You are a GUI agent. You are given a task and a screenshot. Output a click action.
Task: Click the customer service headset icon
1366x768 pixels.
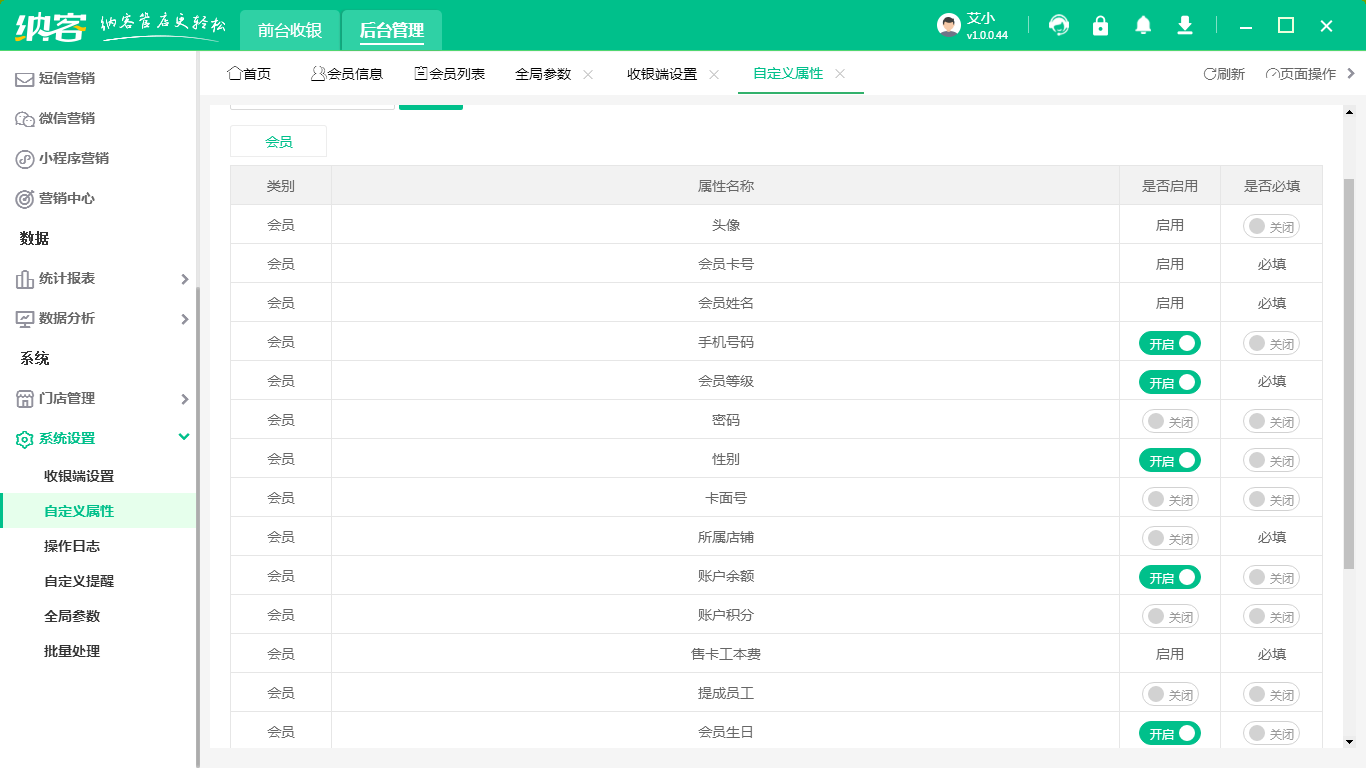[1059, 26]
